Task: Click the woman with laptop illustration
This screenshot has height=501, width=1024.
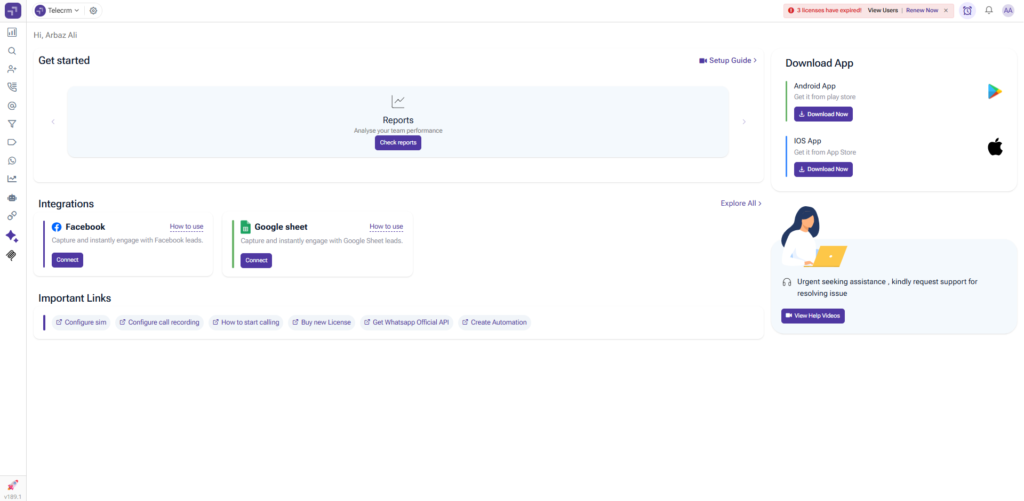Action: pyautogui.click(x=814, y=236)
